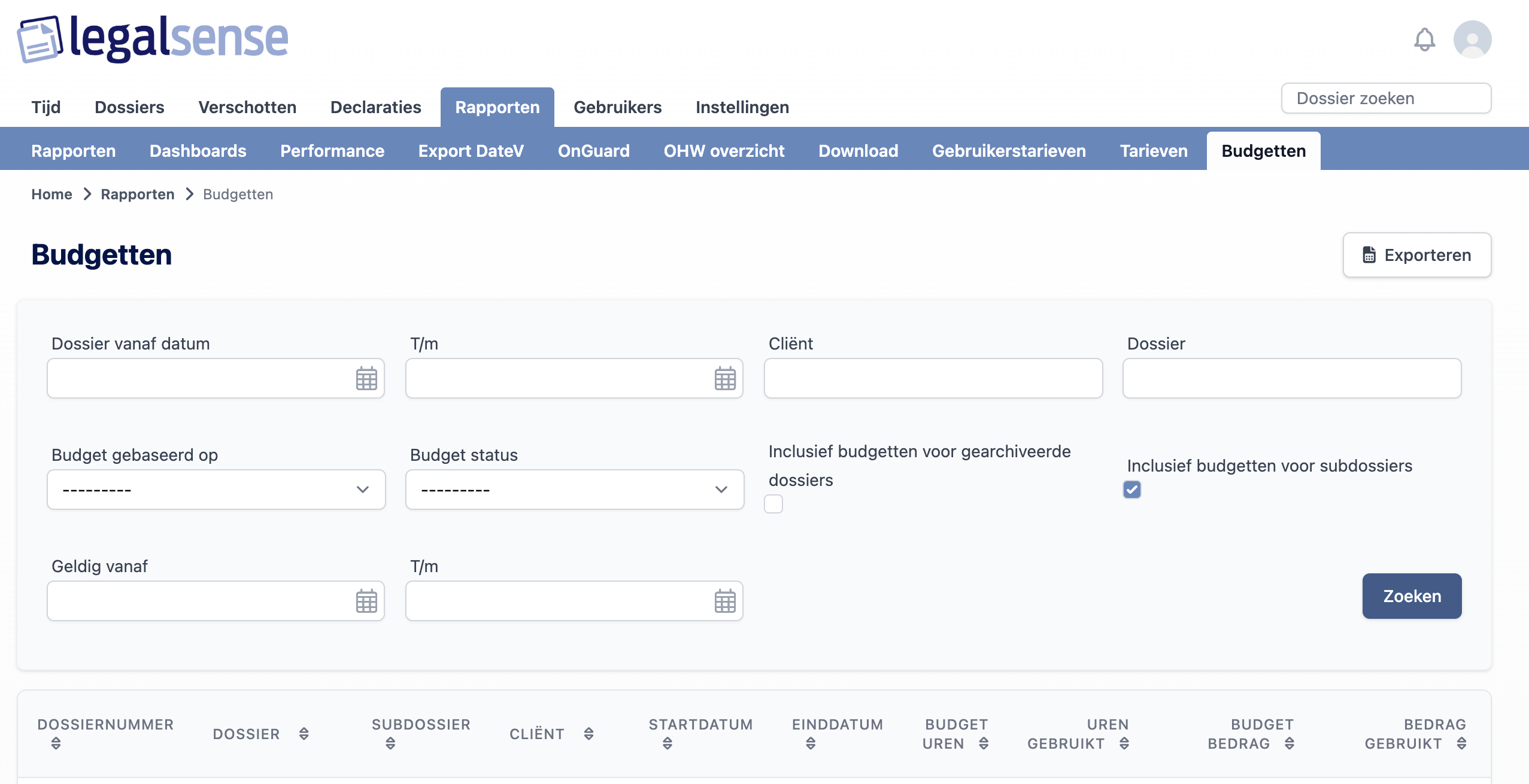Sort table by Dossiernummer column
This screenshot has height=784, width=1529.
(56, 743)
